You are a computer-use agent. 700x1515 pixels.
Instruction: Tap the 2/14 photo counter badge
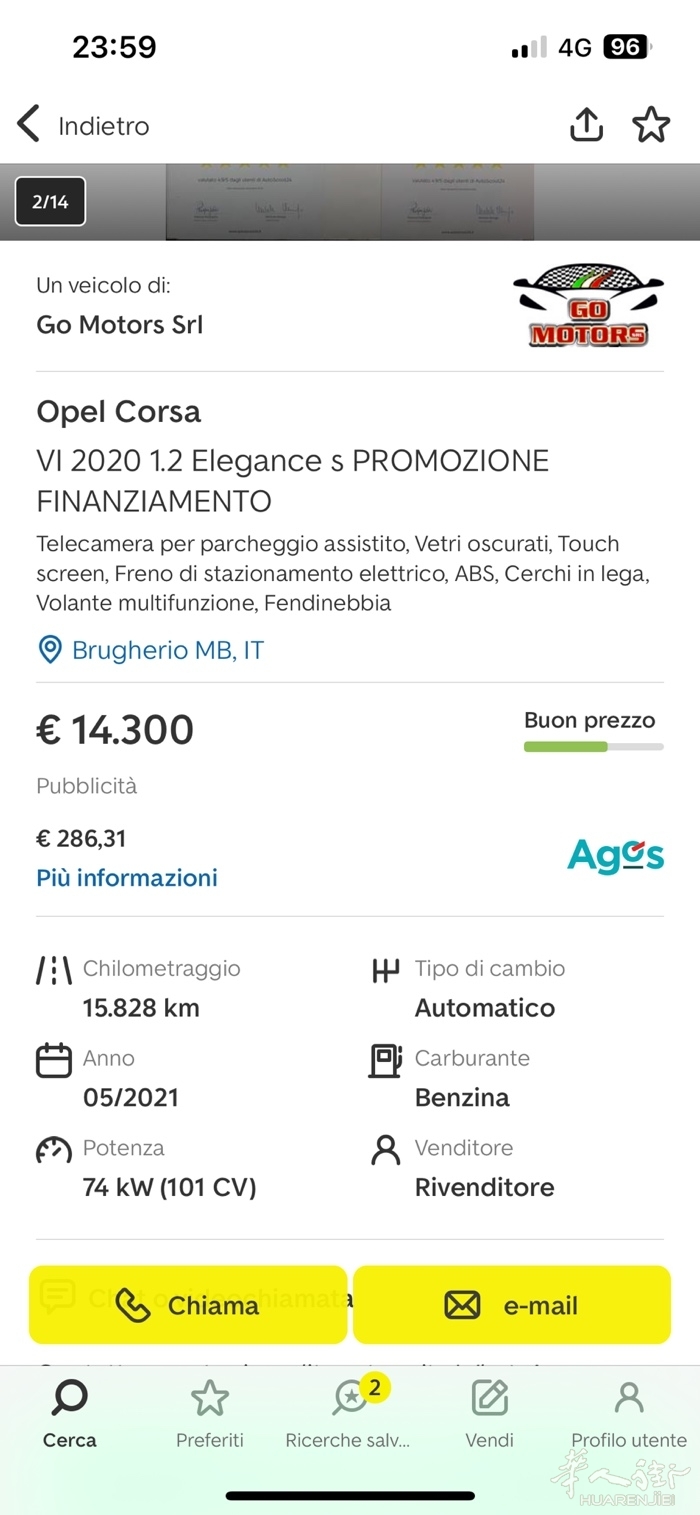(50, 202)
